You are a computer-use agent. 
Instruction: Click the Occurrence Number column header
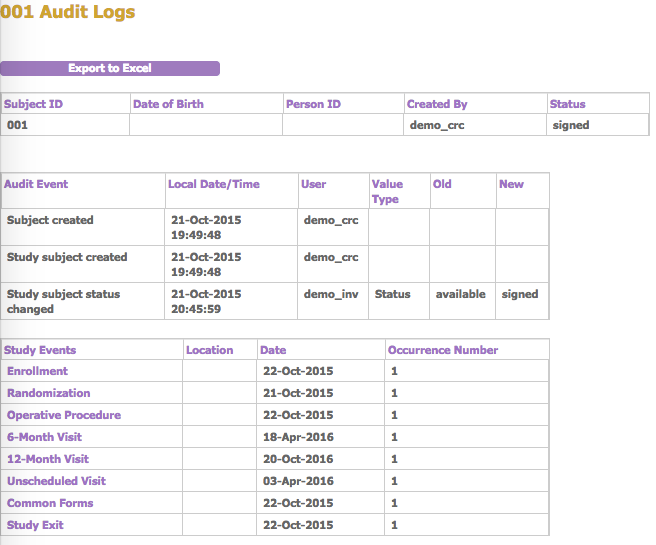coord(443,350)
